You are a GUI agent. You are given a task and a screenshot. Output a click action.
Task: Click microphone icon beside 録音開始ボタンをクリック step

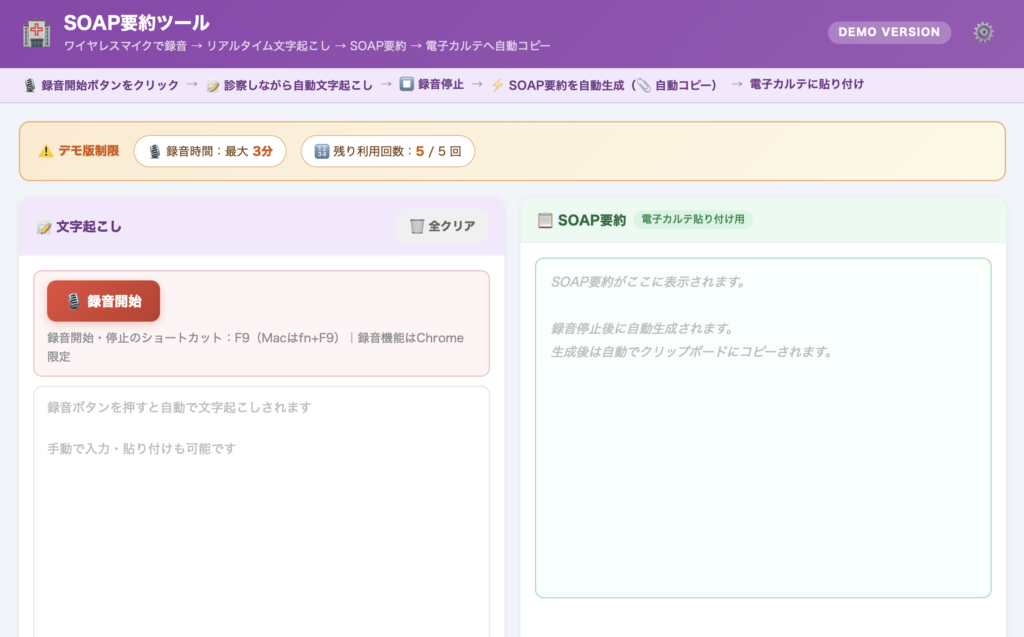coord(30,86)
